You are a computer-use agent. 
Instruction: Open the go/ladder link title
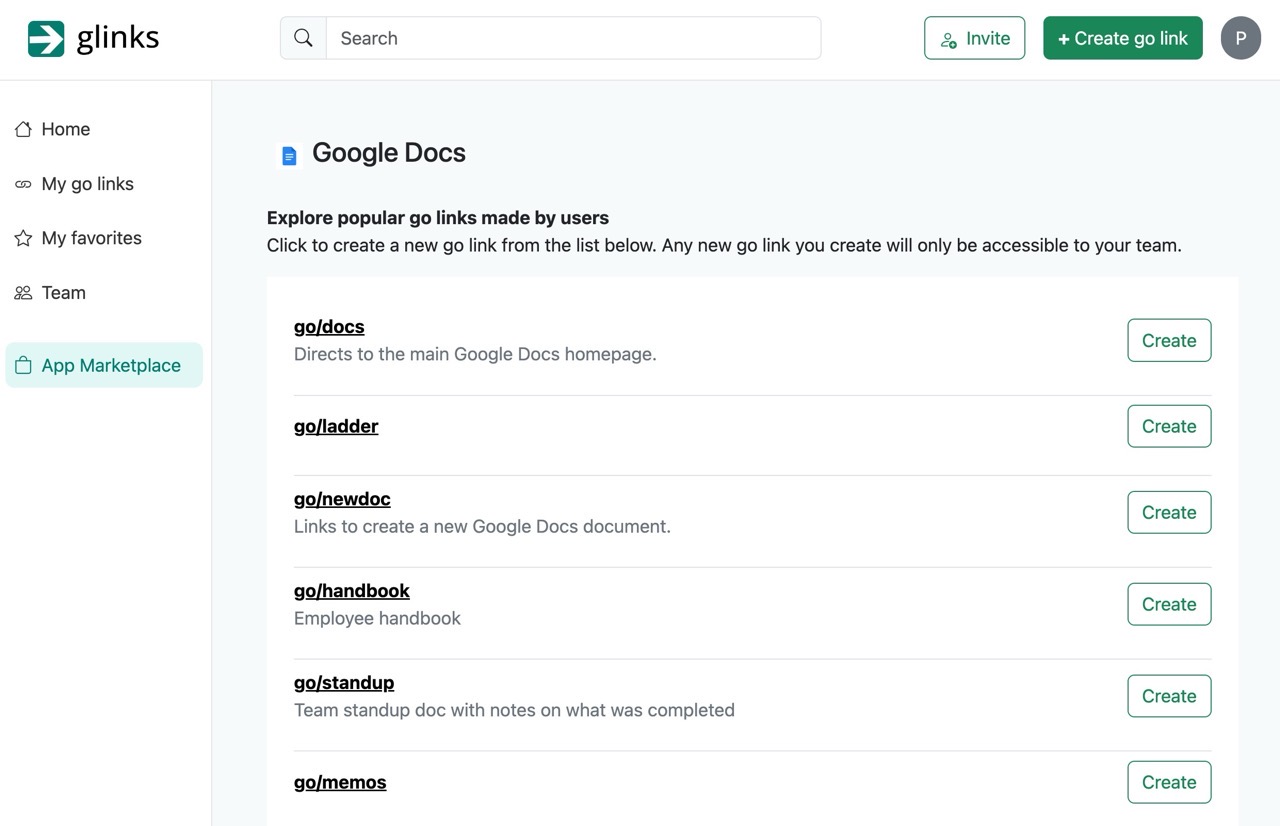coord(336,426)
